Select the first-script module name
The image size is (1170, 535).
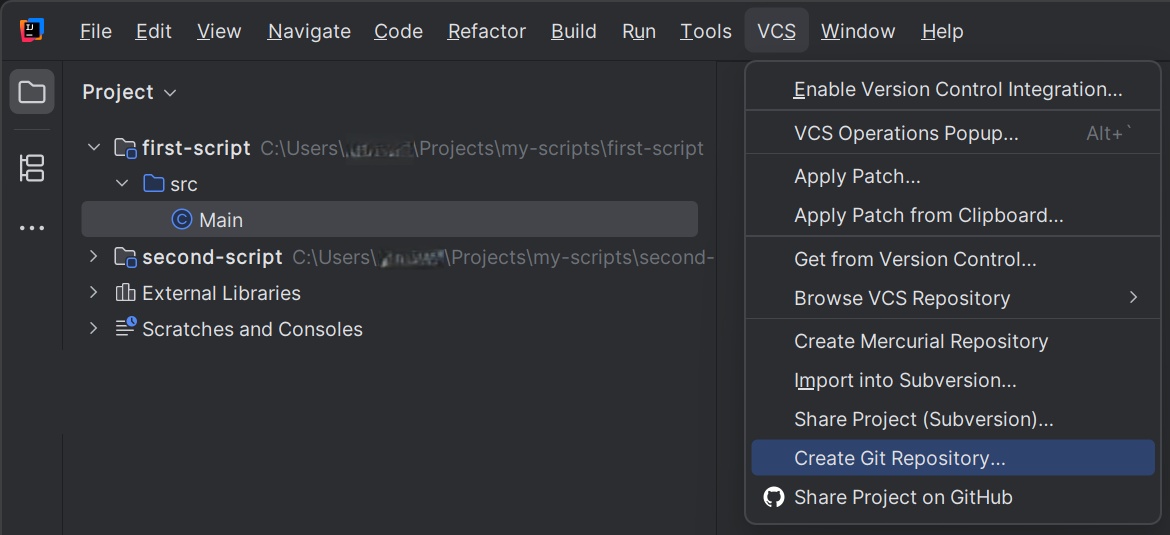coord(196,148)
